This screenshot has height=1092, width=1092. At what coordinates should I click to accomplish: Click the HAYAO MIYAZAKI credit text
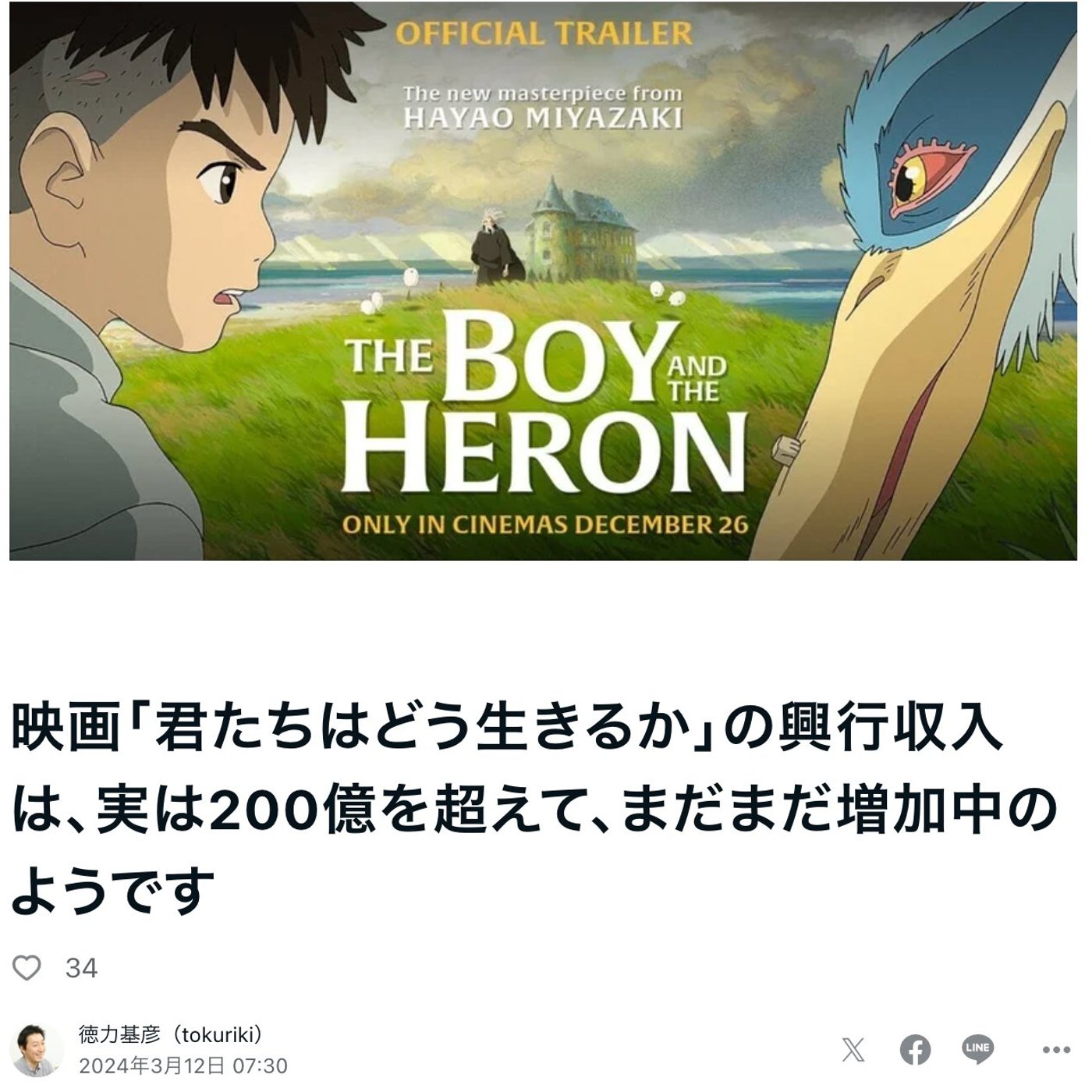(x=543, y=118)
